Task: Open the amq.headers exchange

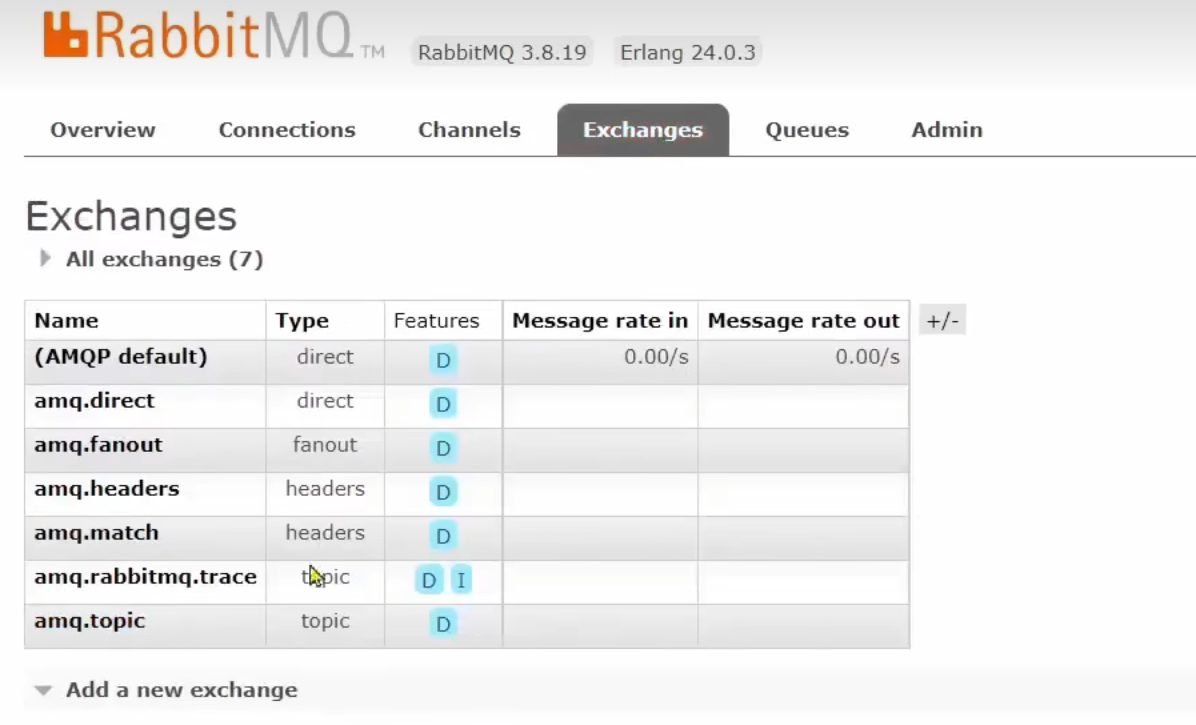Action: (107, 489)
